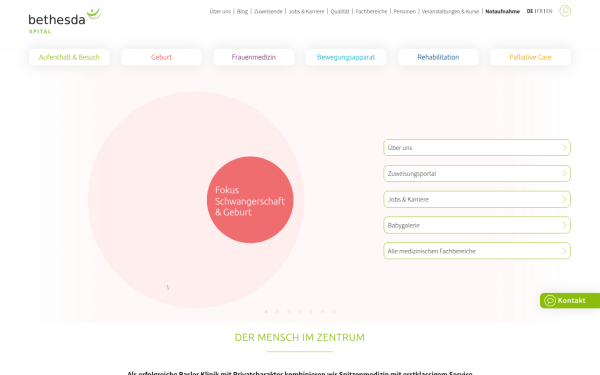Screen dimensions: 600x375
Task: Click Fokus Schwangerschaft & Geburt circle
Action: click(x=250, y=200)
